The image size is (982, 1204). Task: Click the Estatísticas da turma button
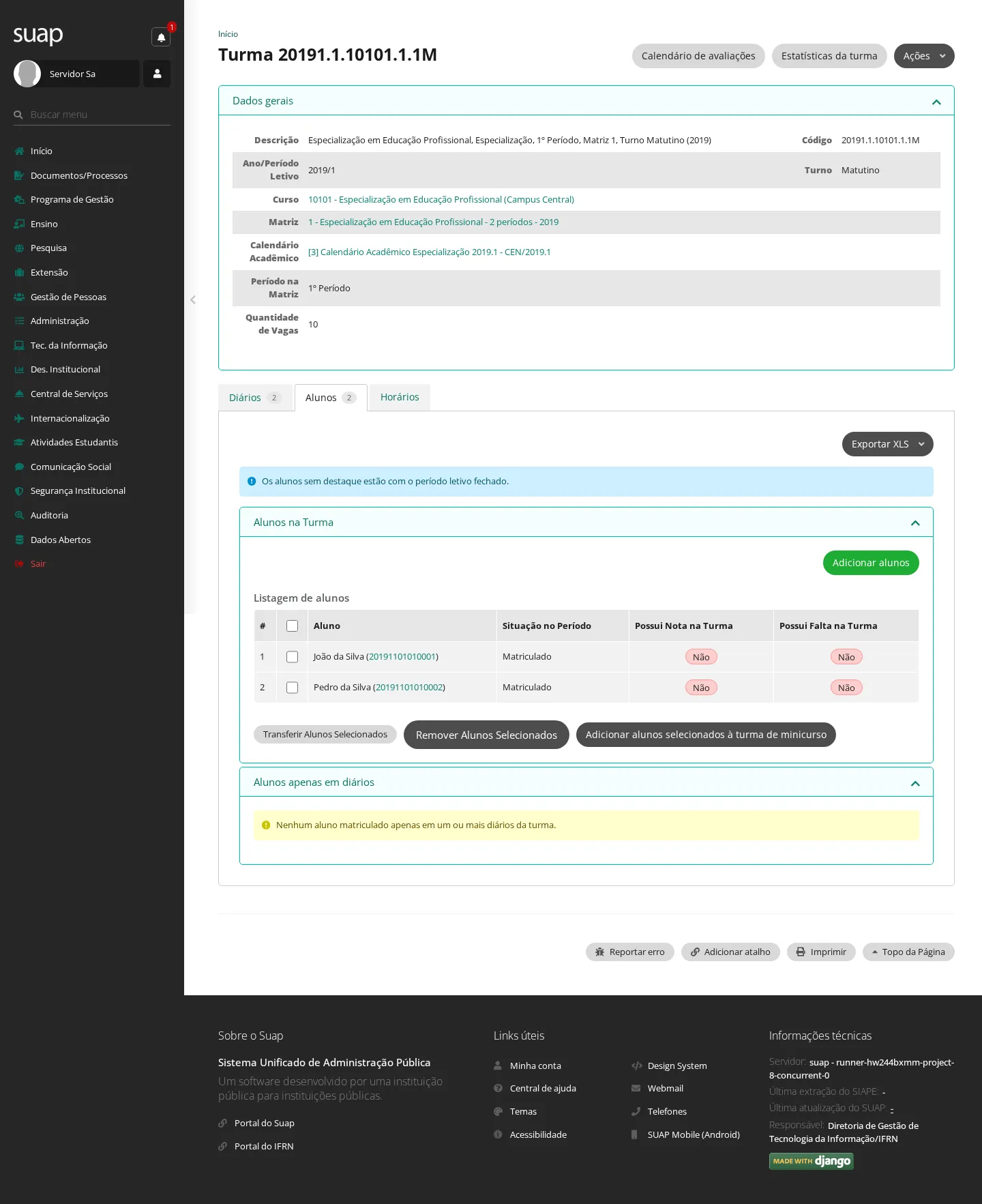point(829,56)
